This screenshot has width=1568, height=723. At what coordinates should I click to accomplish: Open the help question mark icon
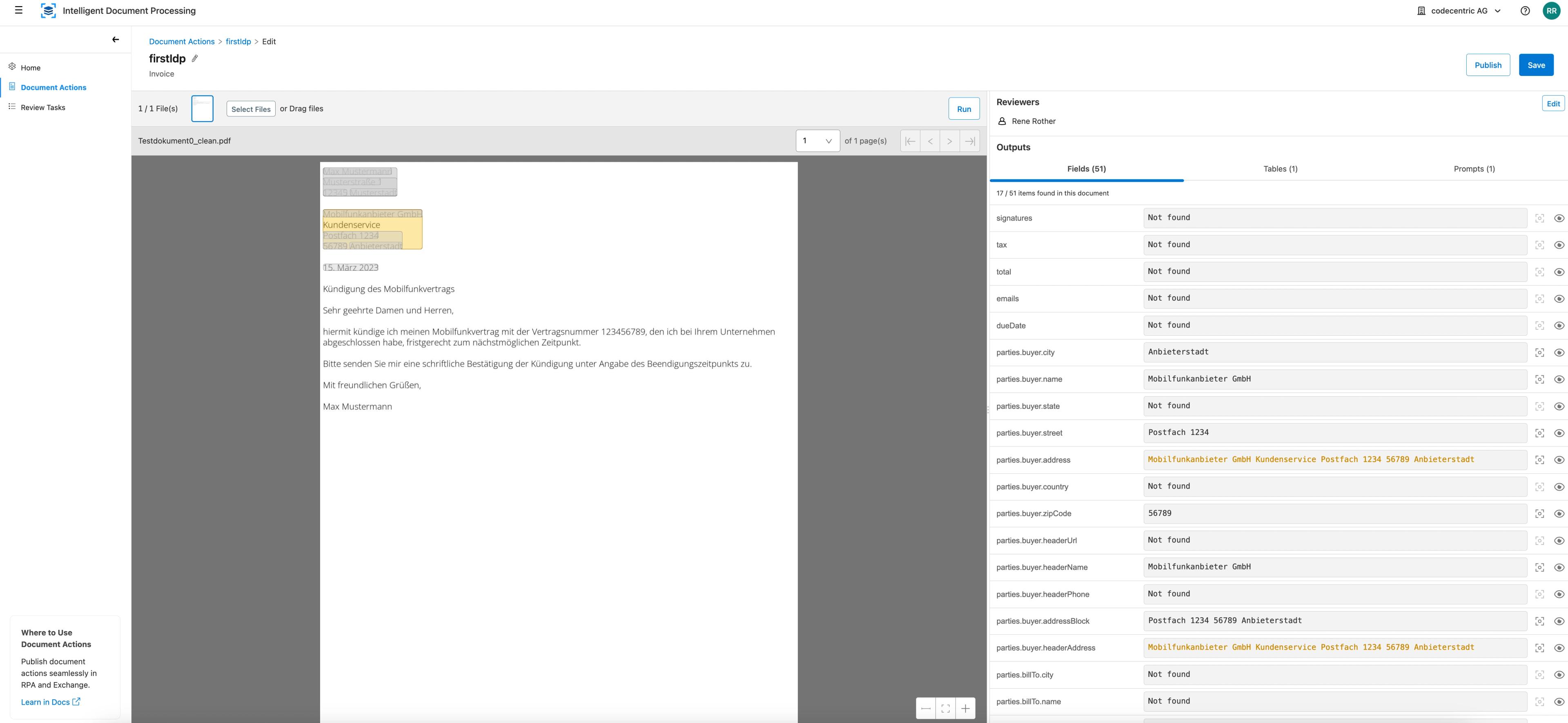point(1525,11)
